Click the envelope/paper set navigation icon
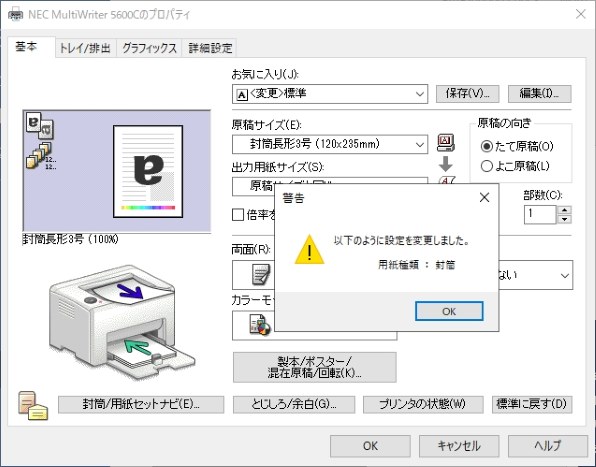This screenshot has height=467, width=596. click(x=33, y=405)
